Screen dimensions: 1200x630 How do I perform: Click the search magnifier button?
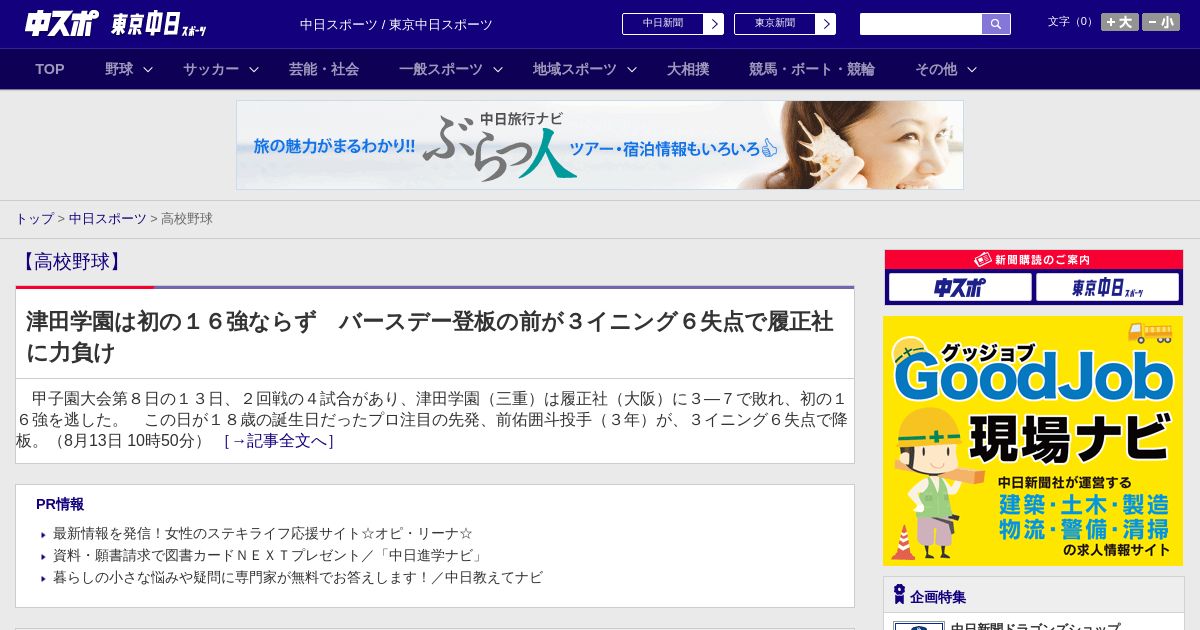(996, 24)
